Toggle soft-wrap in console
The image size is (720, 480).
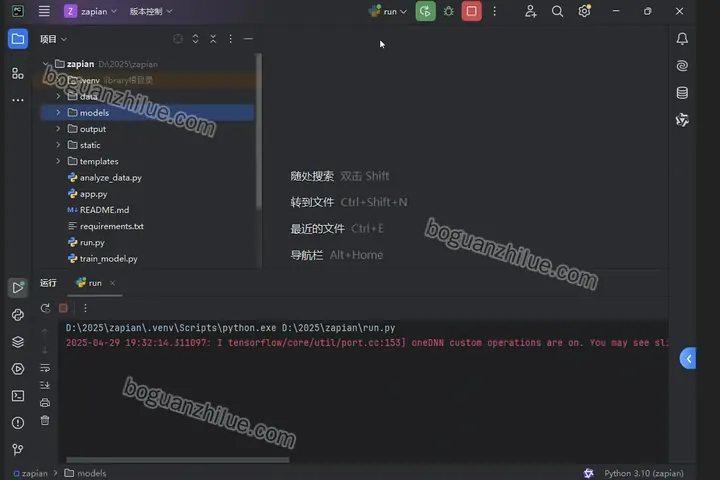pos(45,368)
